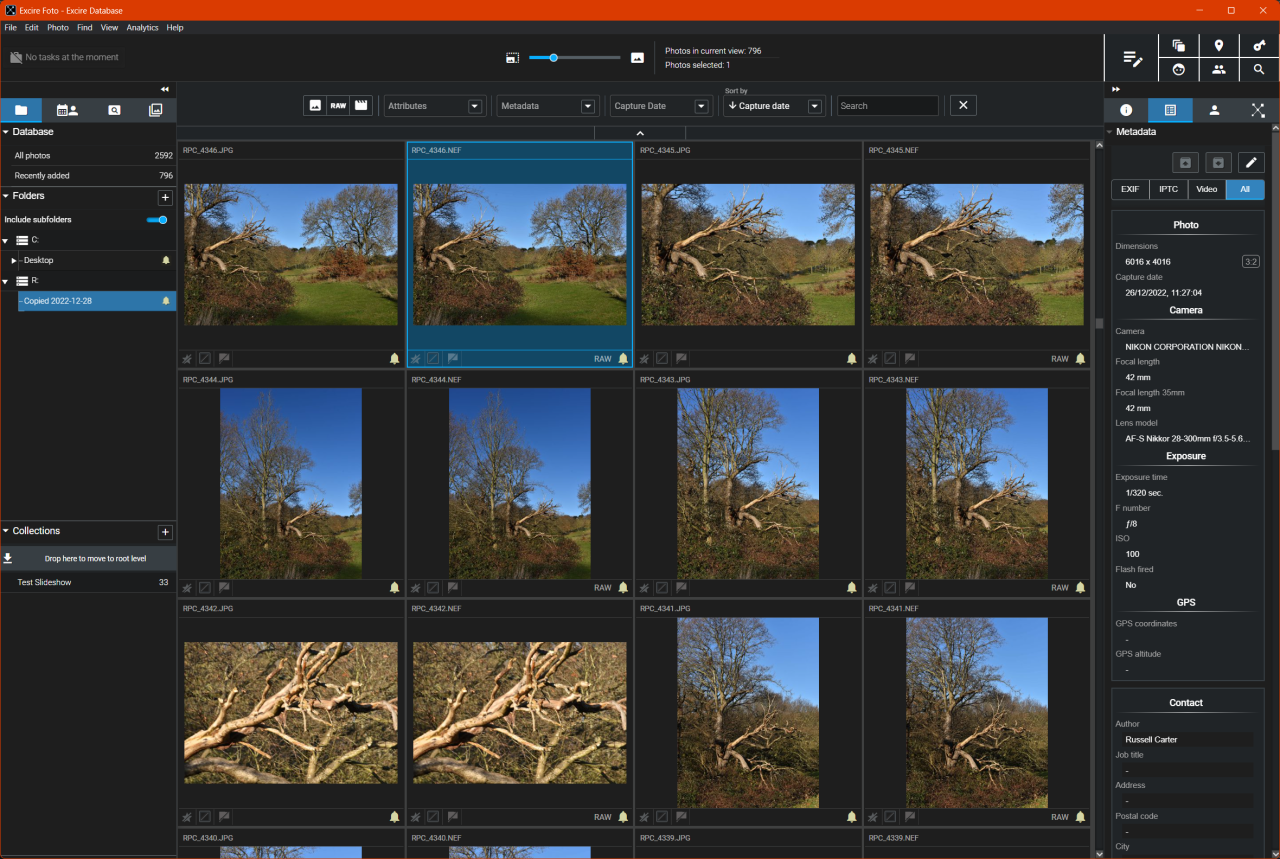The image size is (1280, 859).
Task: Open the find faces tool
Action: coord(1178,70)
